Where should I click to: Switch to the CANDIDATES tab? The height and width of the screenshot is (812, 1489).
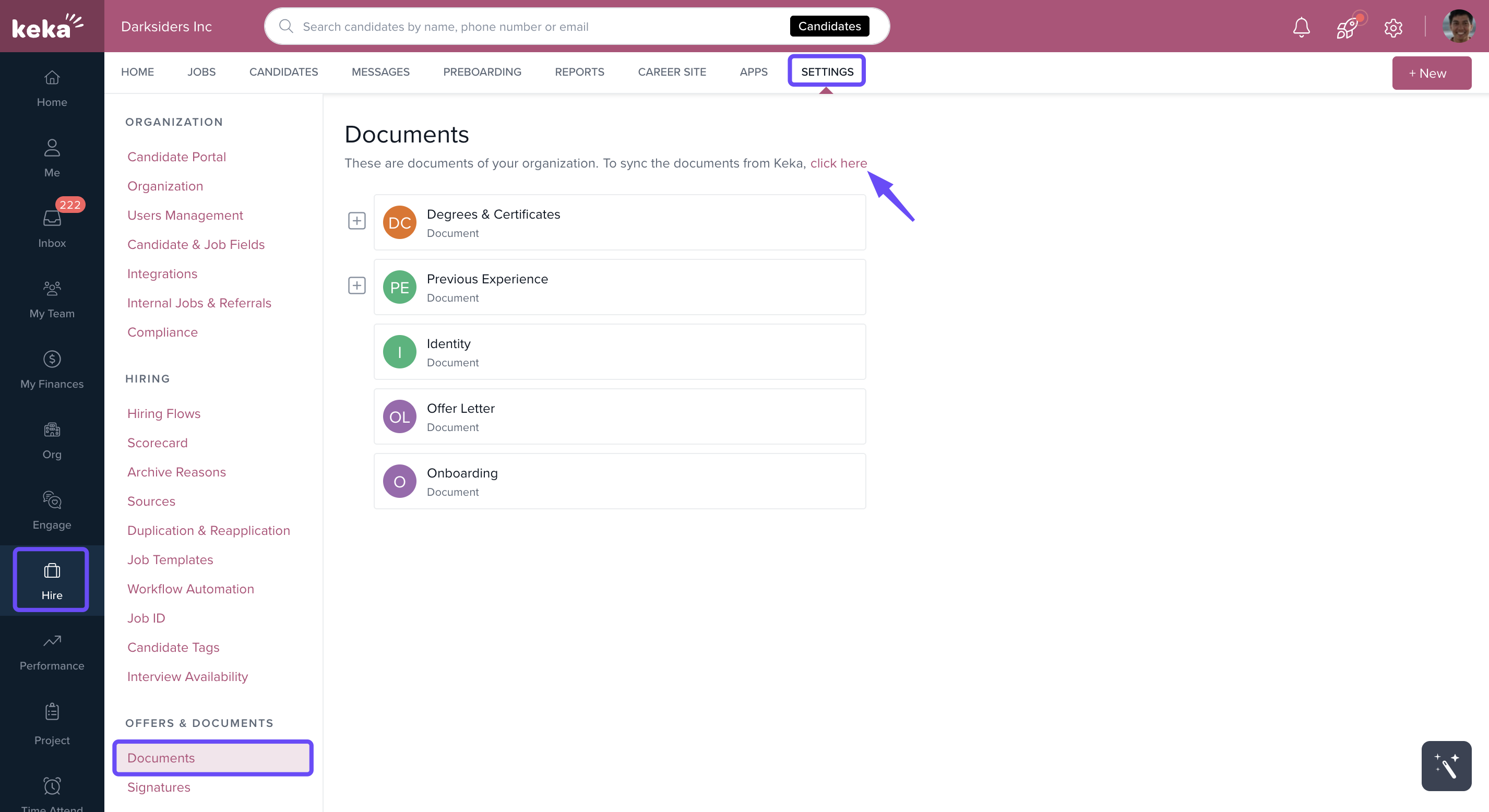coord(283,71)
